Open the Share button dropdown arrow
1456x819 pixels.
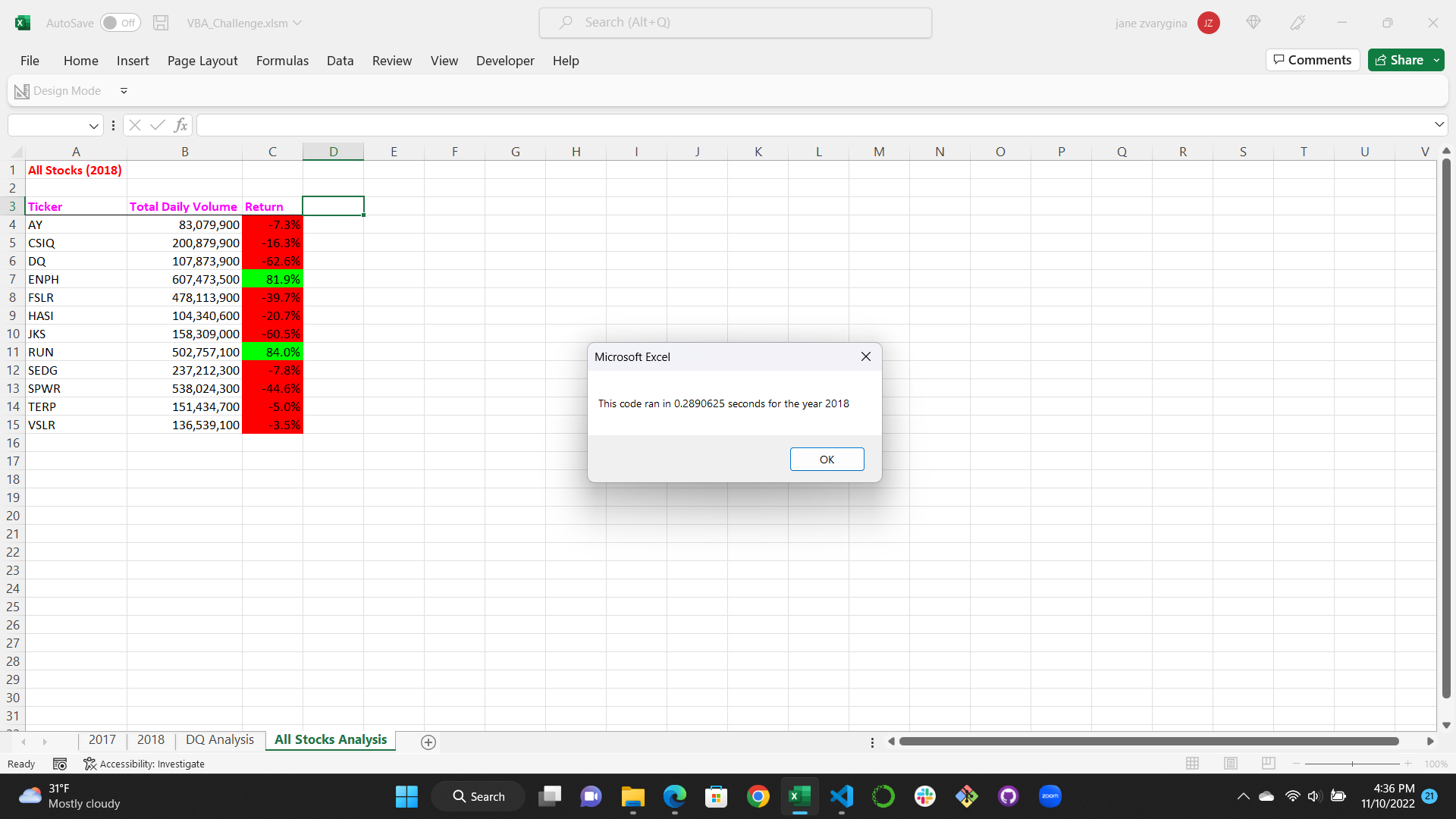coord(1436,60)
